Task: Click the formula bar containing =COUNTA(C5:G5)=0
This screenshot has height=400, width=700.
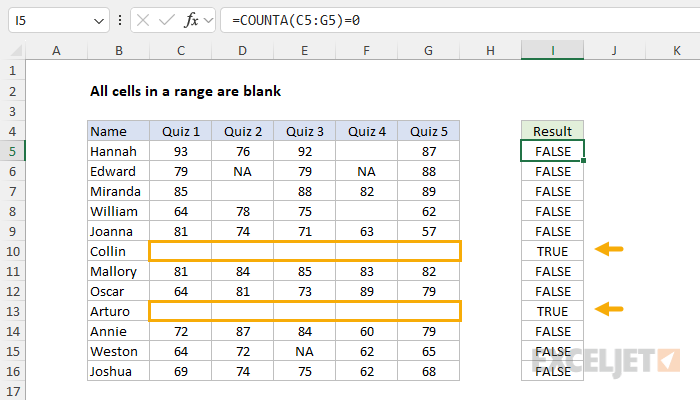Action: click(460, 21)
